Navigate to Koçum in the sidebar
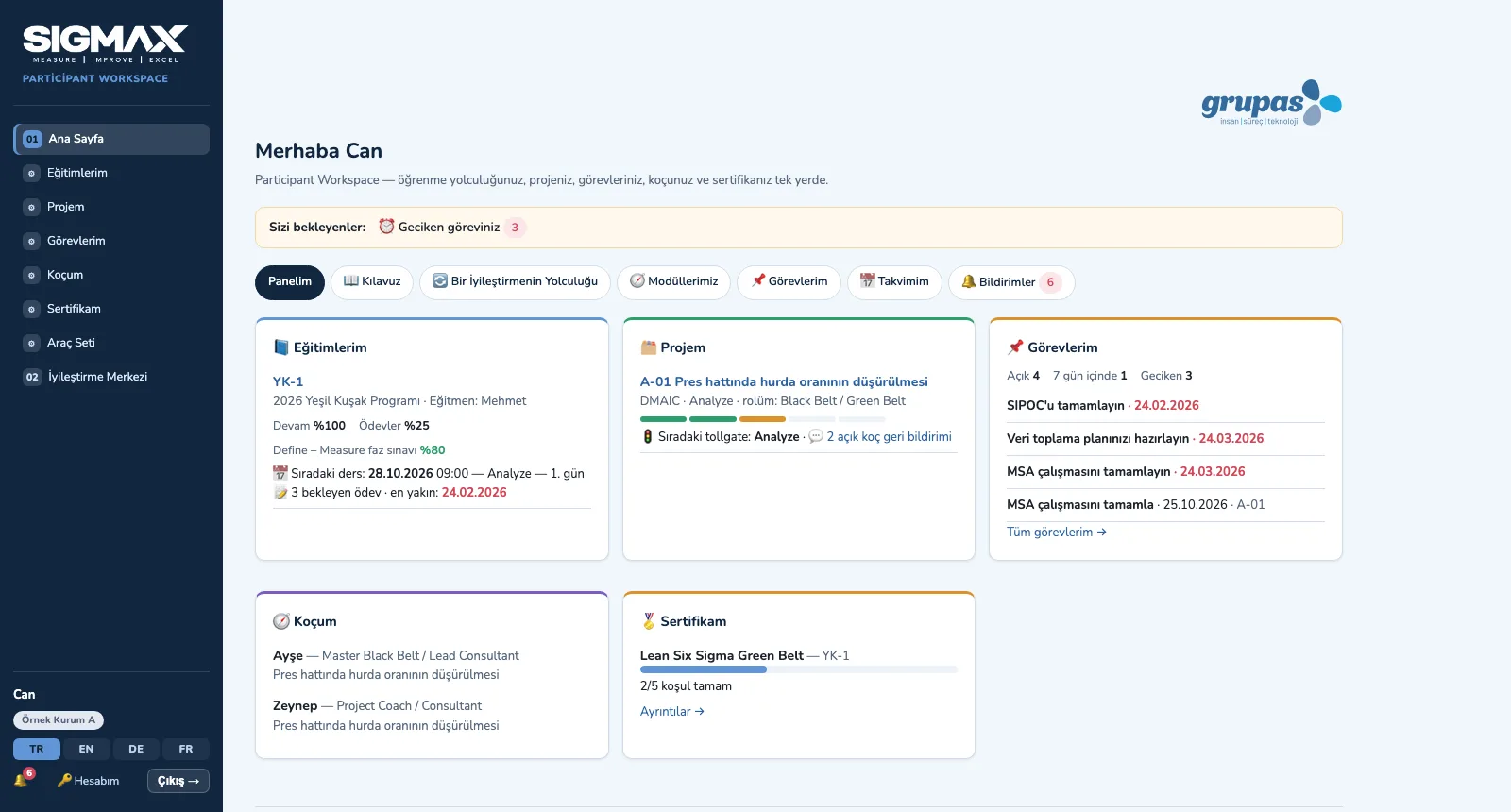This screenshot has width=1511, height=812. (x=111, y=275)
